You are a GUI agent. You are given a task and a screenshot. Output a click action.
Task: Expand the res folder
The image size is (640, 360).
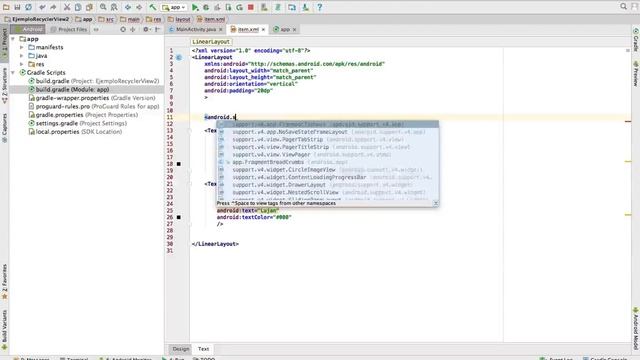tap(22, 64)
